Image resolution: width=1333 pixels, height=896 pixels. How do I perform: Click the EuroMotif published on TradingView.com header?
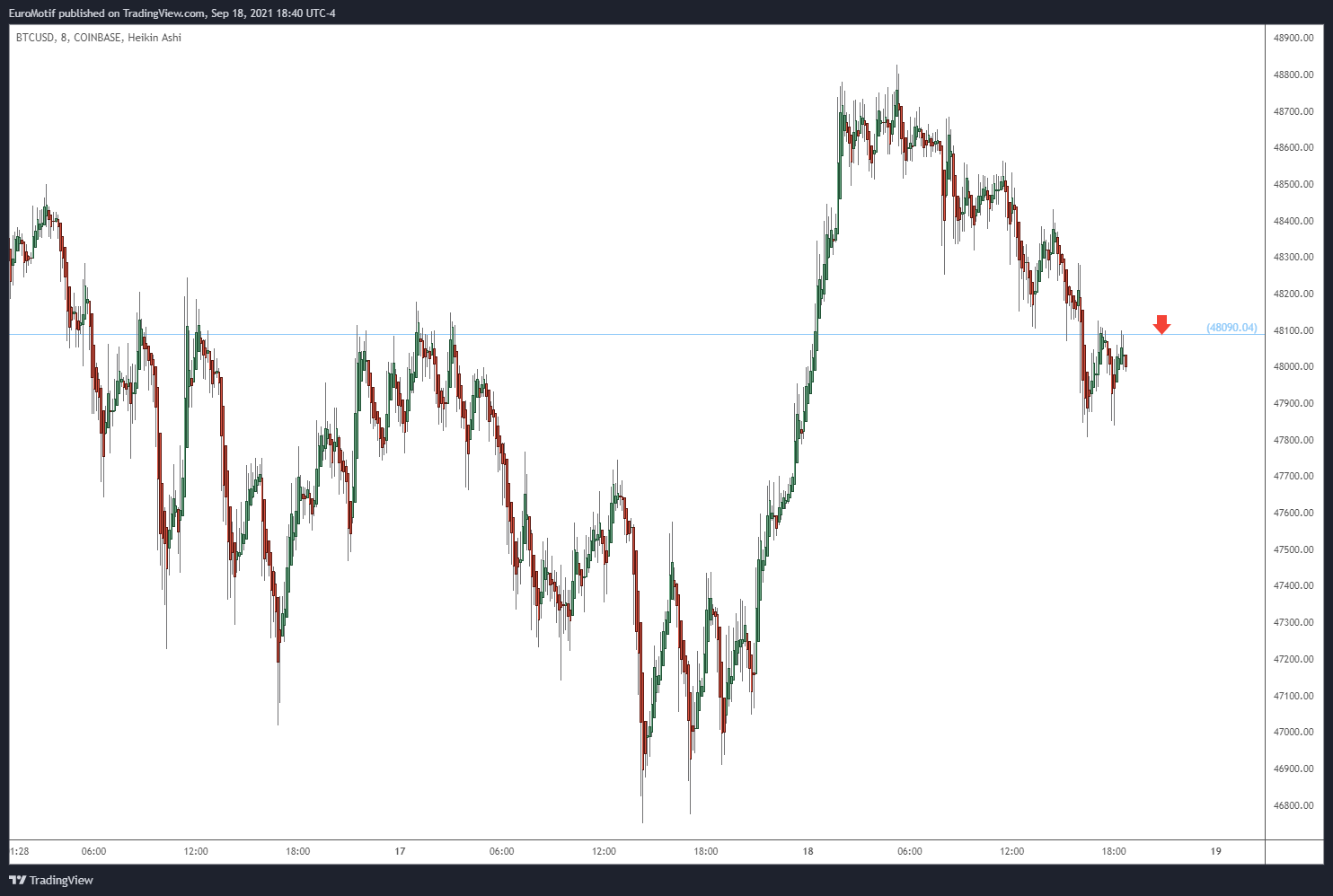tap(172, 13)
